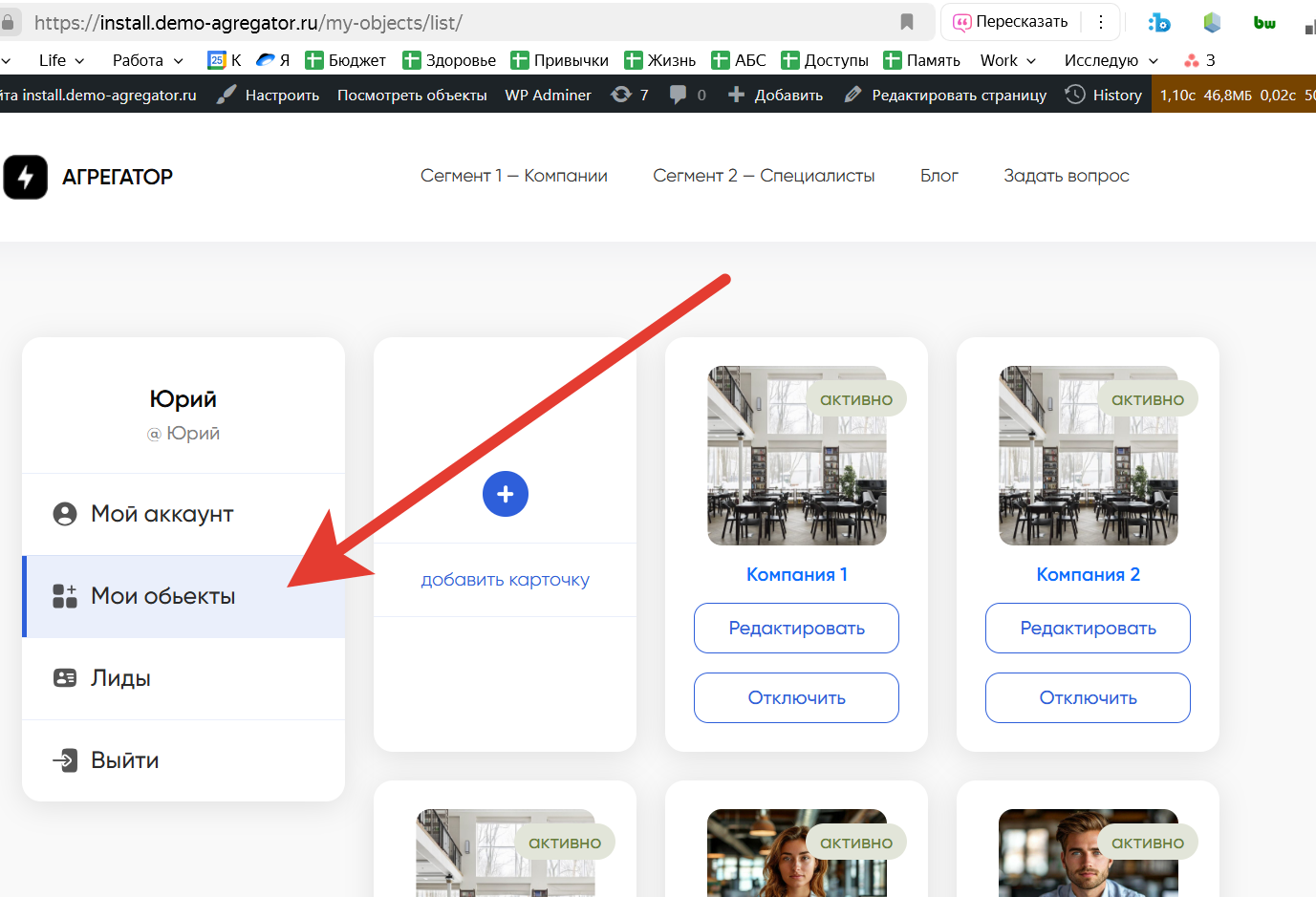Click the Пересказать three-dot options icon

pyautogui.click(x=1101, y=22)
